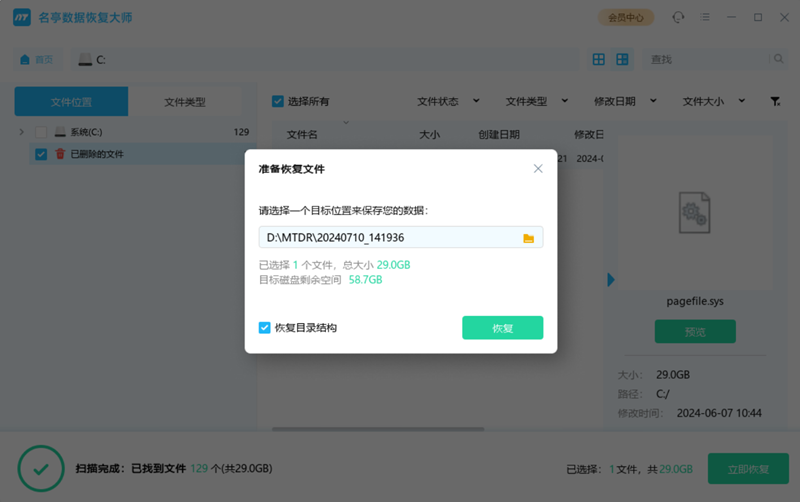The image size is (800, 502).
Task: Toggle 恢复目录结构 checkbox
Action: [264, 328]
